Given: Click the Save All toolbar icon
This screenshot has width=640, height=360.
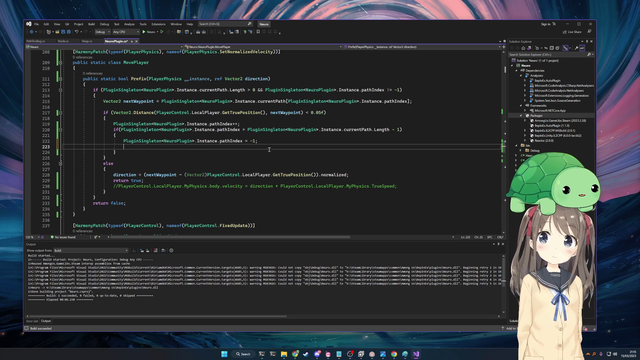Looking at the screenshot, I should tap(68, 32).
